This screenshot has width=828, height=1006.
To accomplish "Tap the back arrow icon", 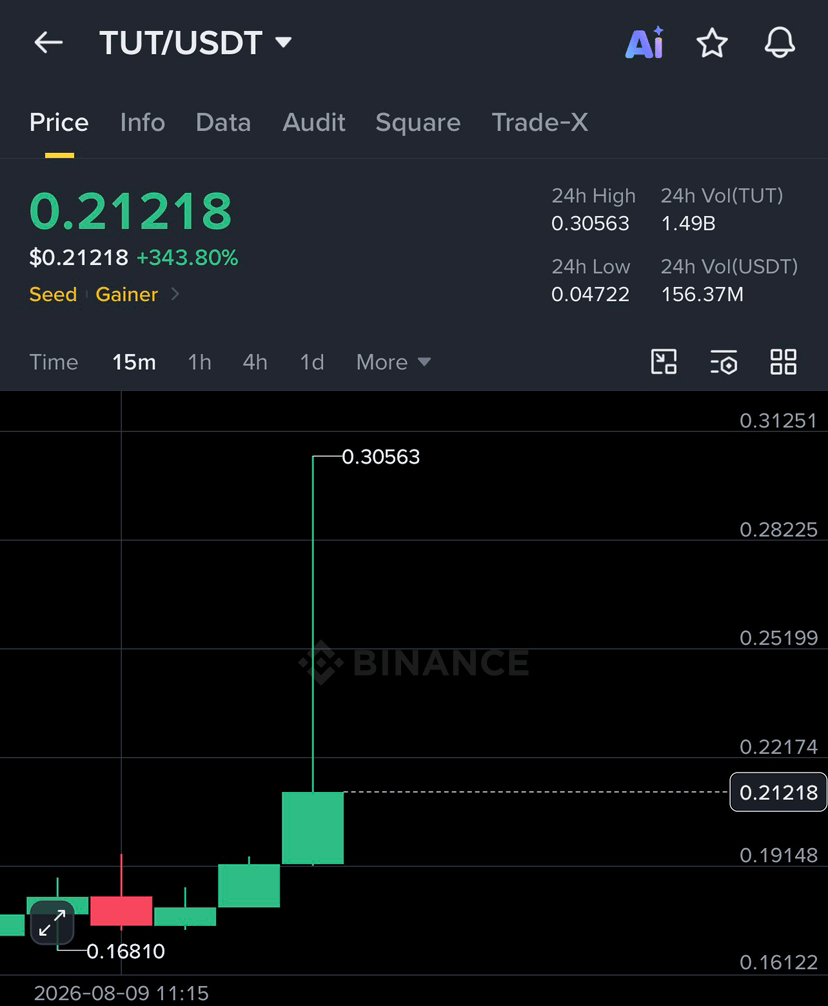I will point(49,43).
